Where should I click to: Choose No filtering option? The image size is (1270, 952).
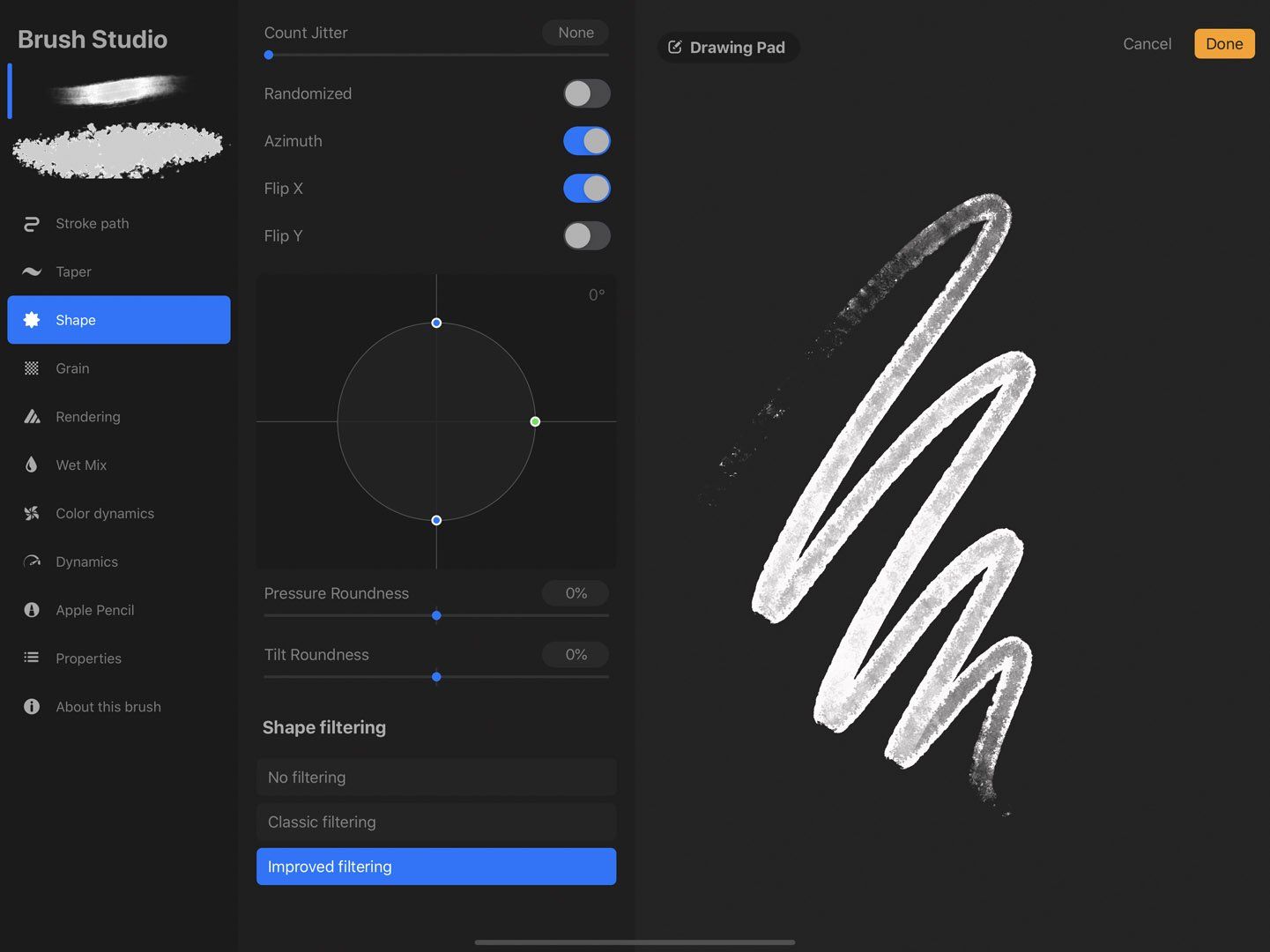pyautogui.click(x=435, y=777)
